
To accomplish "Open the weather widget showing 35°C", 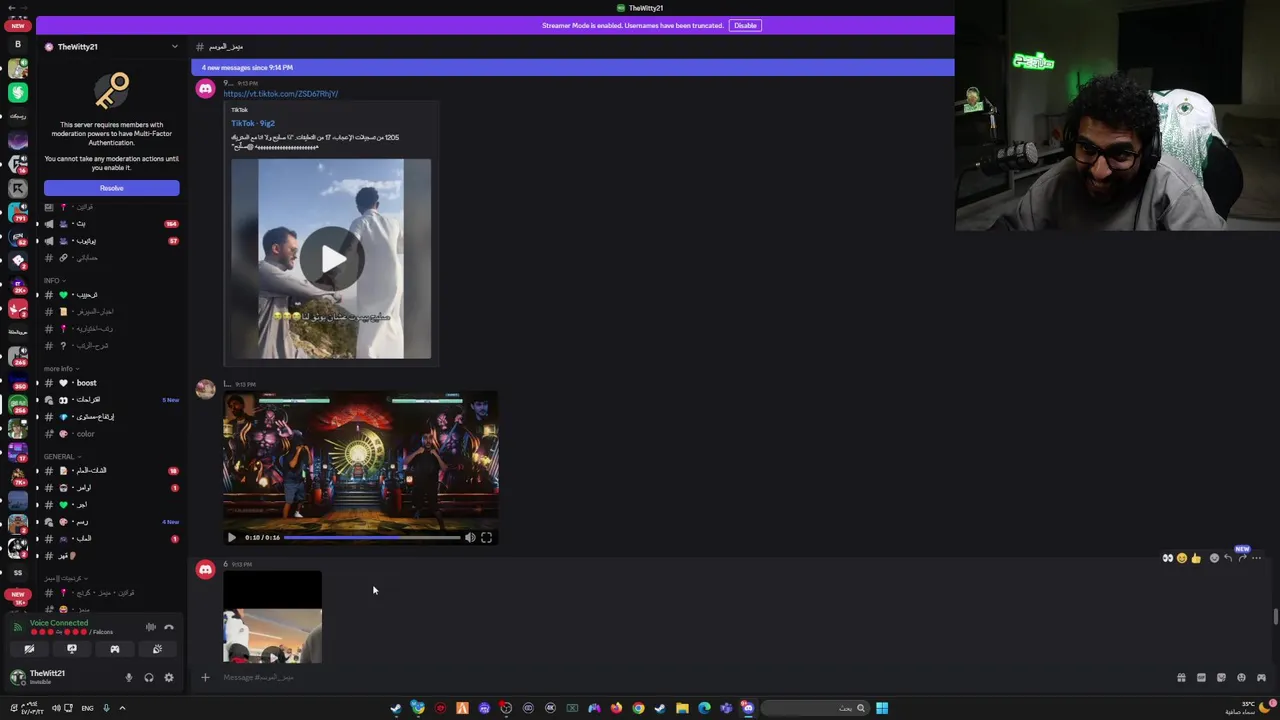I will point(1248,708).
